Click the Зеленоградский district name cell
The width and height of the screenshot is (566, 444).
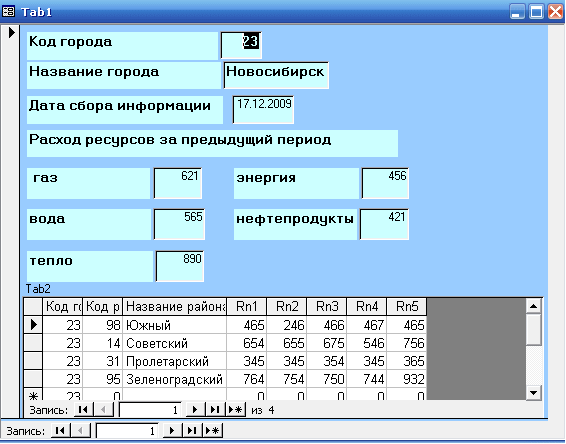pyautogui.click(x=175, y=379)
